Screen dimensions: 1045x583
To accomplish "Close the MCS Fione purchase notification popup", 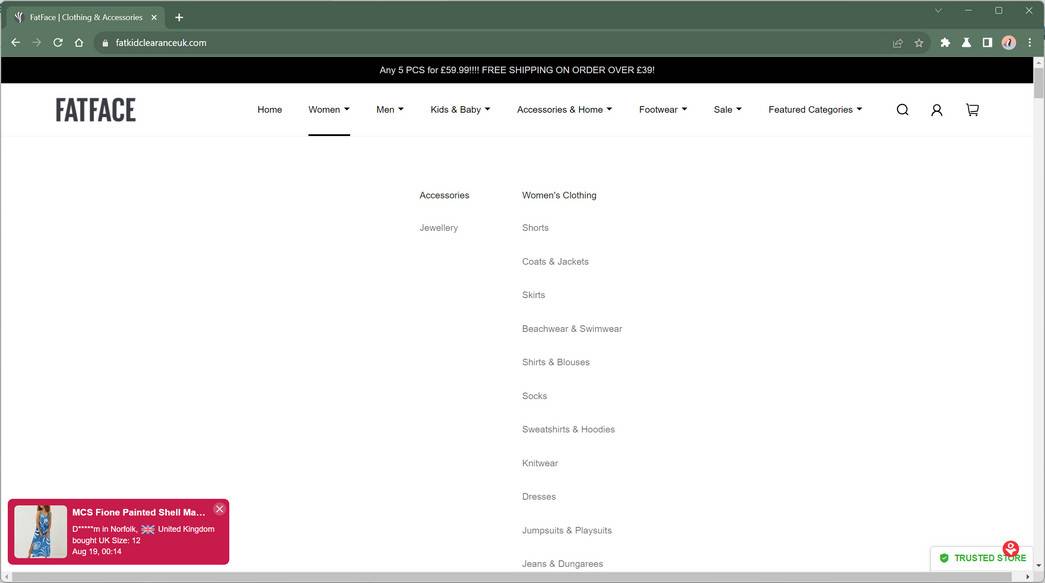I will 219,509.
